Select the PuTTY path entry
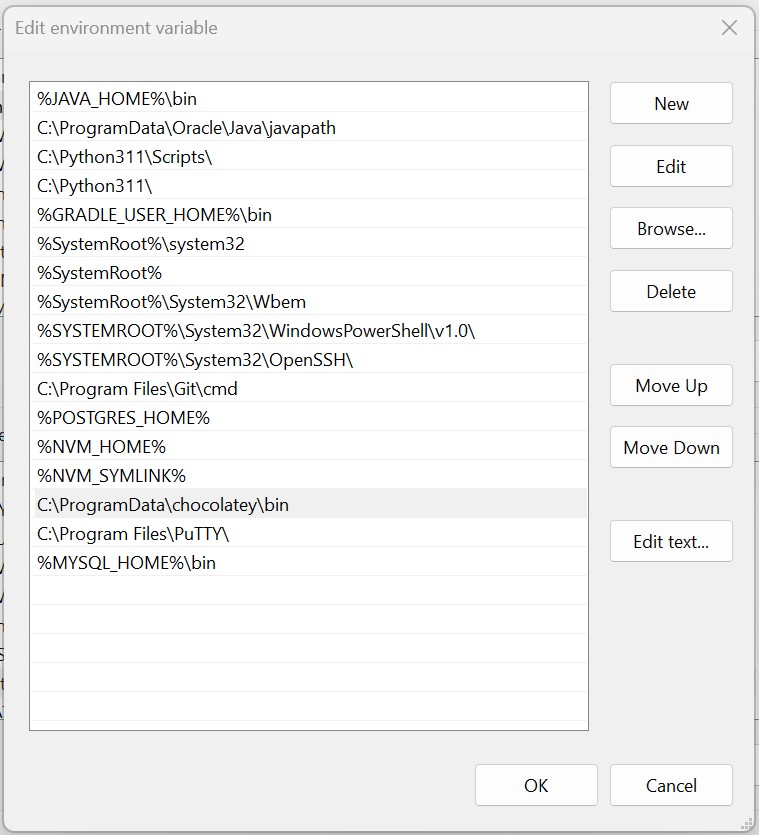Screen dimensions: 759x835 point(133,534)
